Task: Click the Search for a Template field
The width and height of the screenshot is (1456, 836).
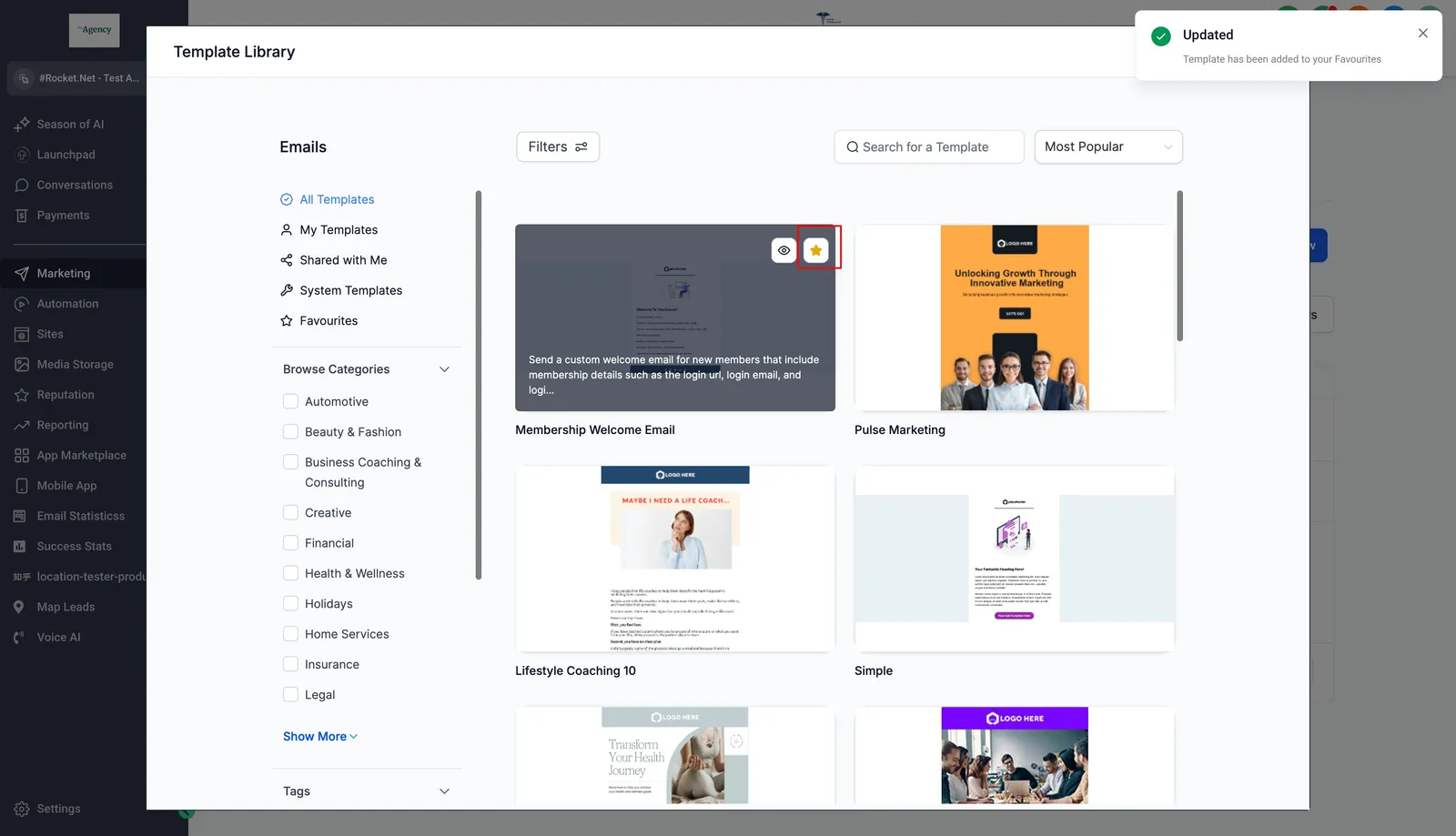Action: pos(929,147)
